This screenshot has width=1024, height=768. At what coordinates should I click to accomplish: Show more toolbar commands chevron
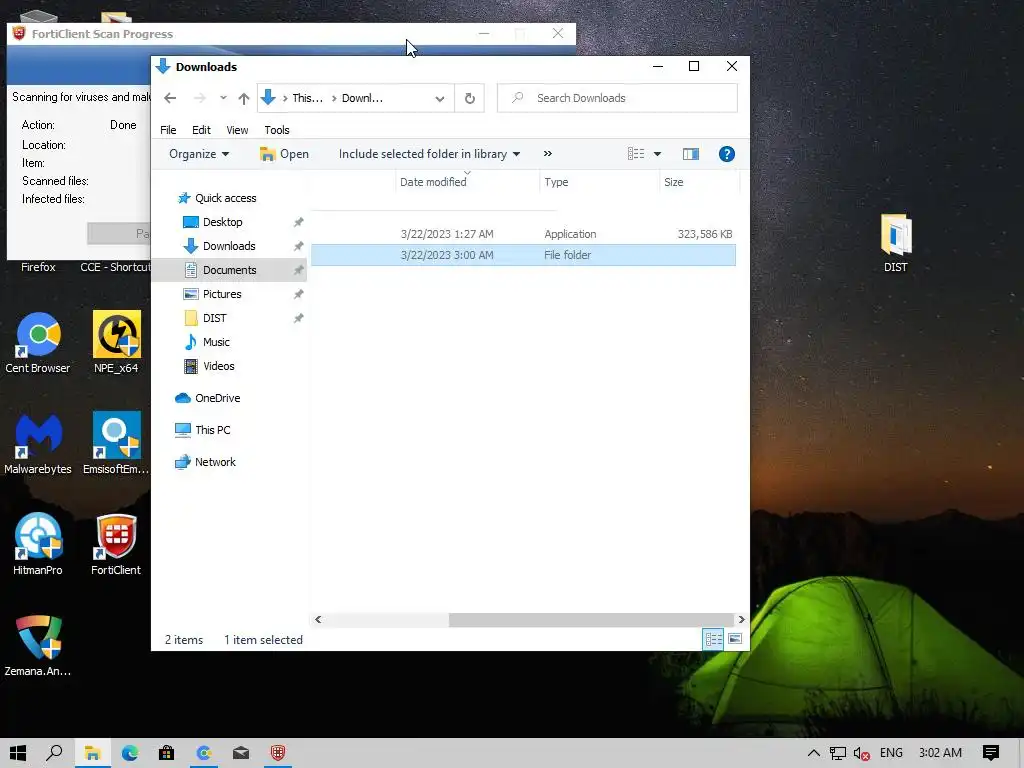[547, 154]
